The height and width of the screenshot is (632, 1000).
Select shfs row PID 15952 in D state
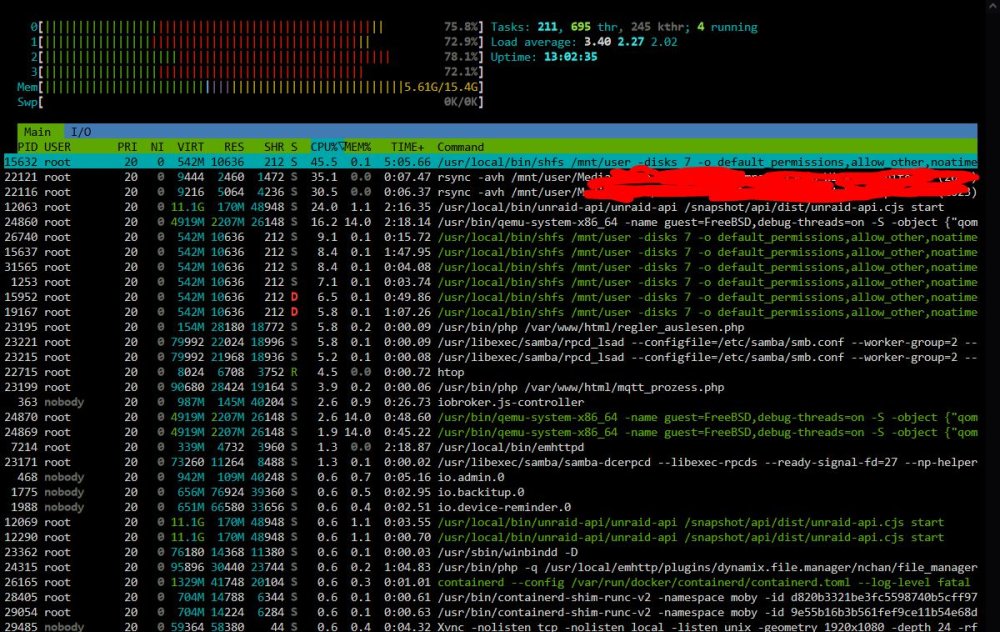490,297
